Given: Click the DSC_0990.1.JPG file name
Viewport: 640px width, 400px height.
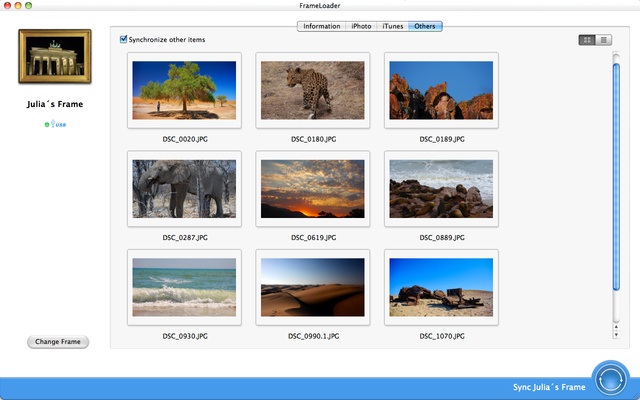Looking at the screenshot, I should 313,336.
